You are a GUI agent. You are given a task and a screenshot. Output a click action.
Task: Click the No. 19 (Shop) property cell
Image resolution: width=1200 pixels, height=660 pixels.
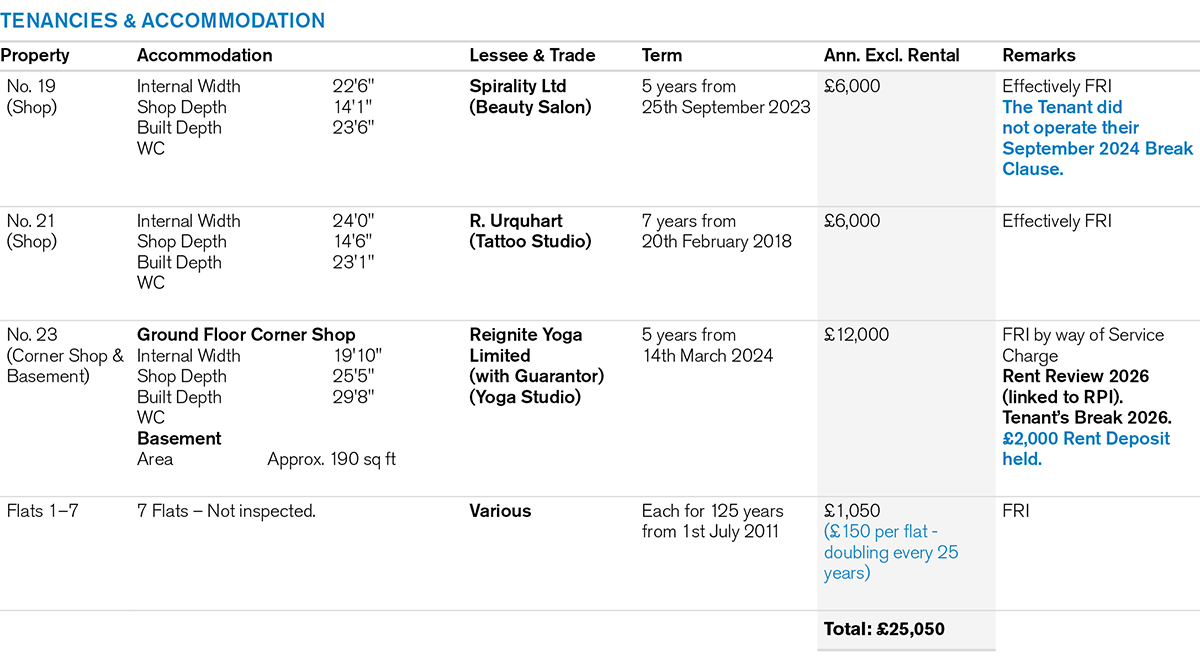[32, 97]
